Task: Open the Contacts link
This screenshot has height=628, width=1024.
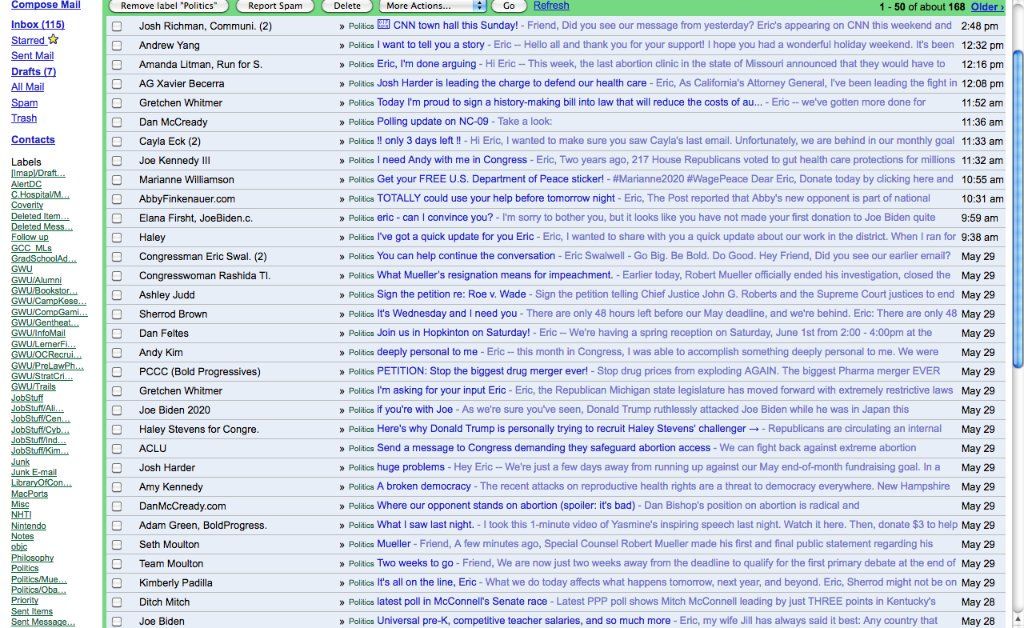Action: (x=33, y=140)
